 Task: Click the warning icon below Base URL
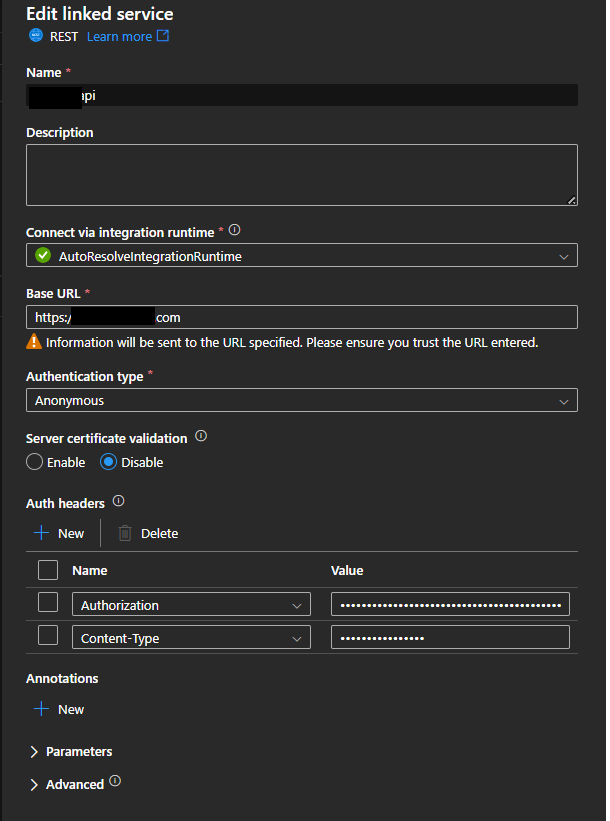pos(33,341)
